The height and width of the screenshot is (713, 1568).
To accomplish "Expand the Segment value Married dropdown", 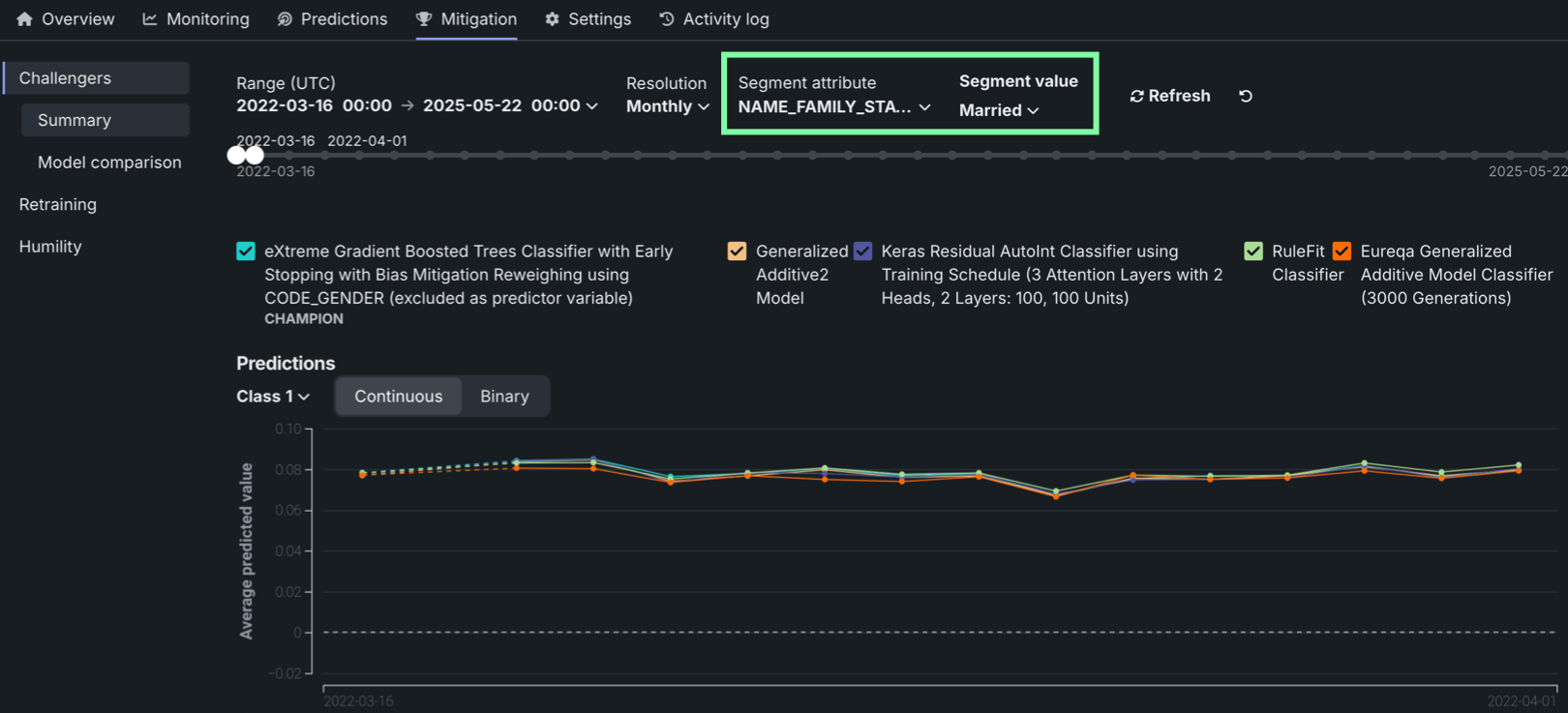I will click(999, 110).
